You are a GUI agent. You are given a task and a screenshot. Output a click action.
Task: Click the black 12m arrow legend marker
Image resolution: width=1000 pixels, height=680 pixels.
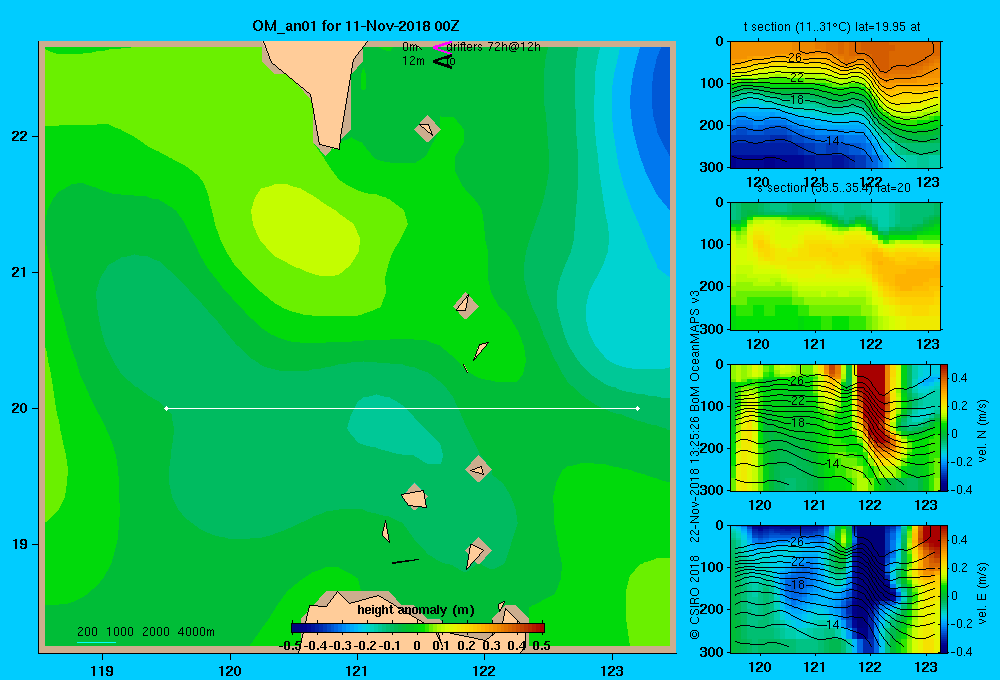click(x=443, y=61)
